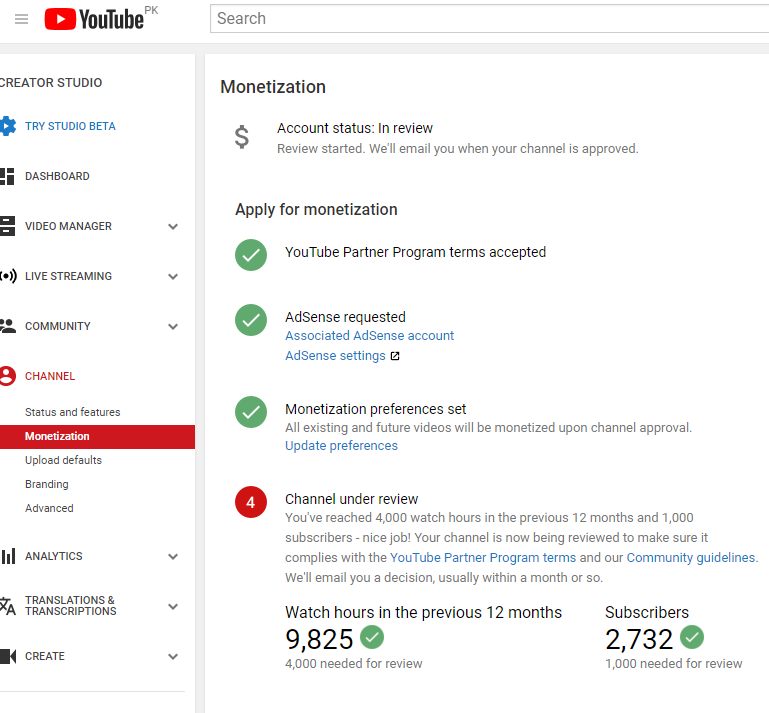Screen dimensions: 769x713
Task: Open DASHBOARD section
Action: coord(57,176)
